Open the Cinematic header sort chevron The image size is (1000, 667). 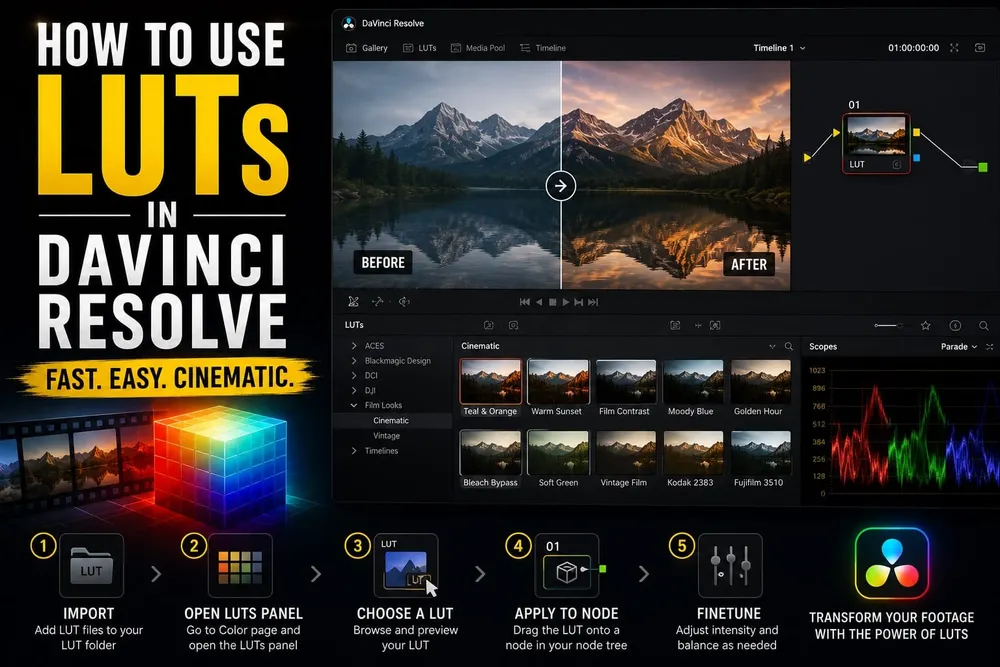(x=772, y=346)
